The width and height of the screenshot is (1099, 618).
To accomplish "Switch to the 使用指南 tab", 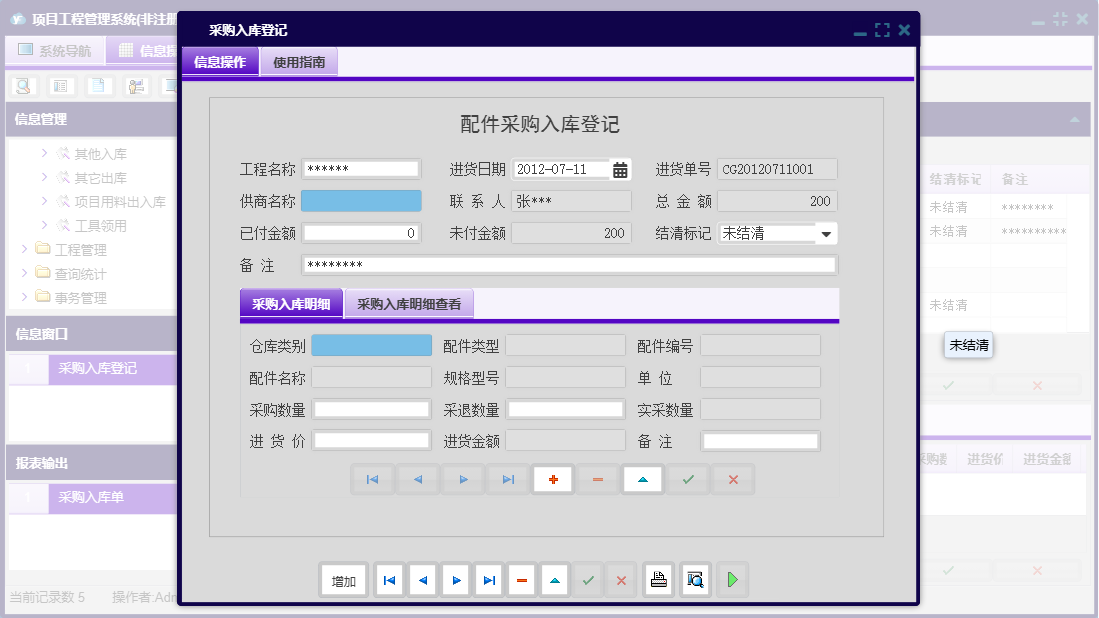I will (300, 61).
